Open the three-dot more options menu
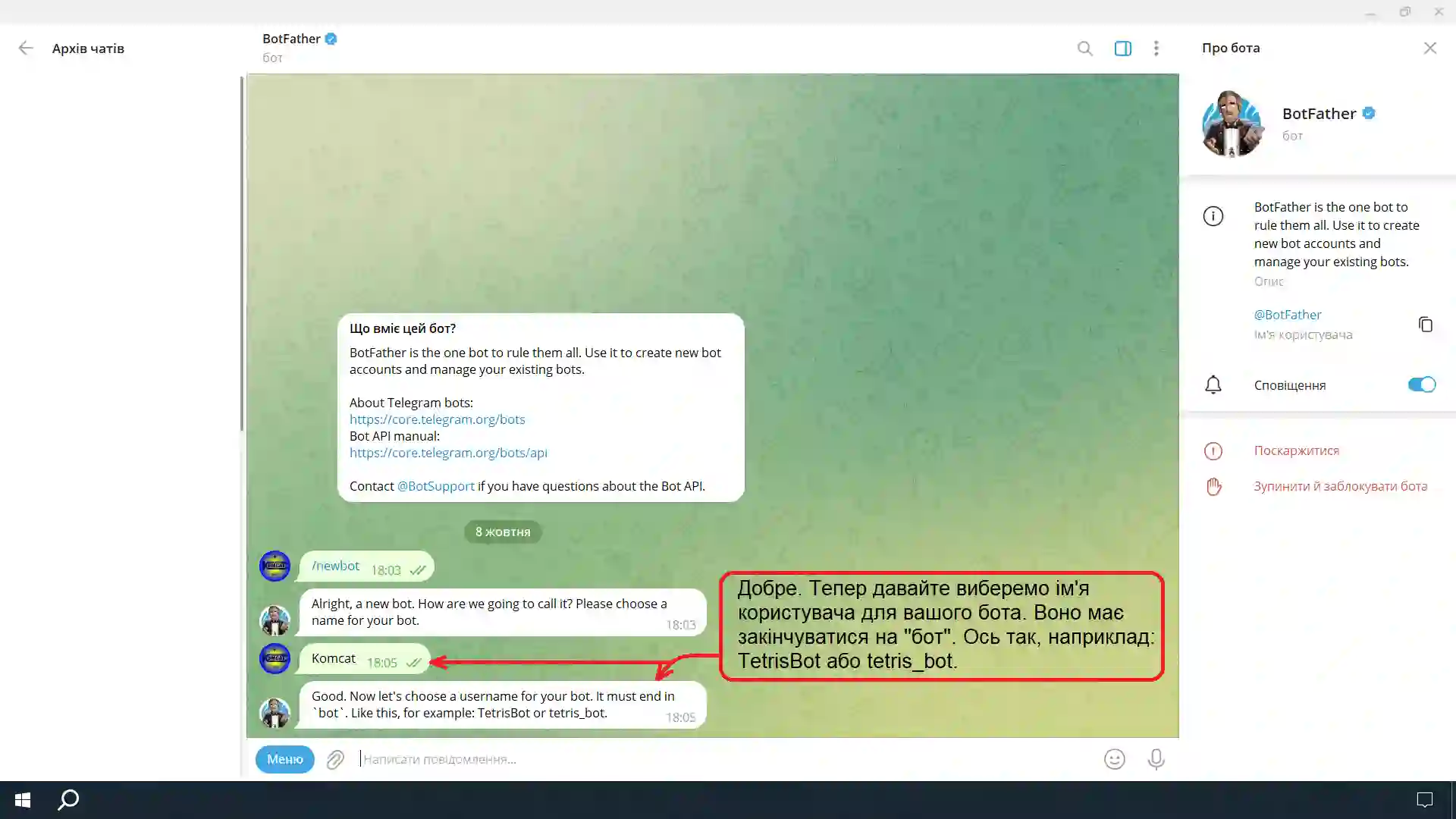 click(1156, 49)
